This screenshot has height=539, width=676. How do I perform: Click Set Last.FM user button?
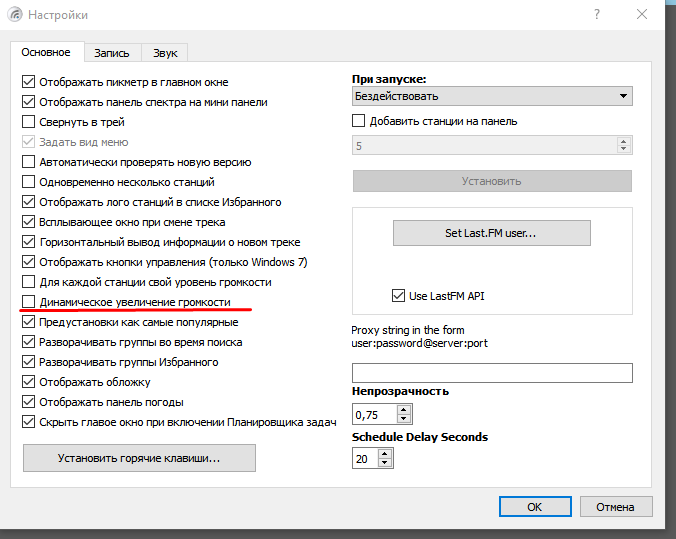491,233
